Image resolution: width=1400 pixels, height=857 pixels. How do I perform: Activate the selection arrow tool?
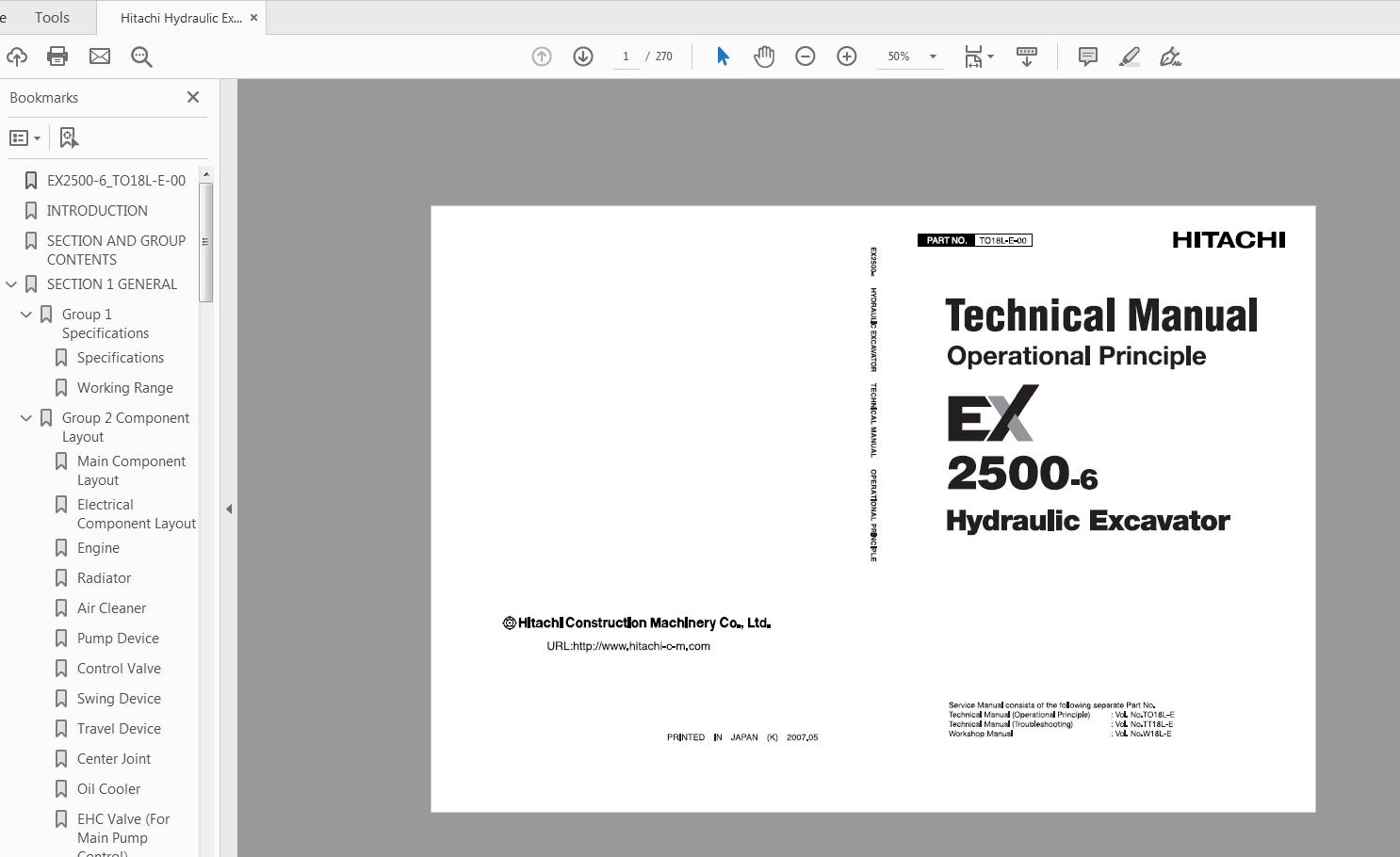click(723, 57)
